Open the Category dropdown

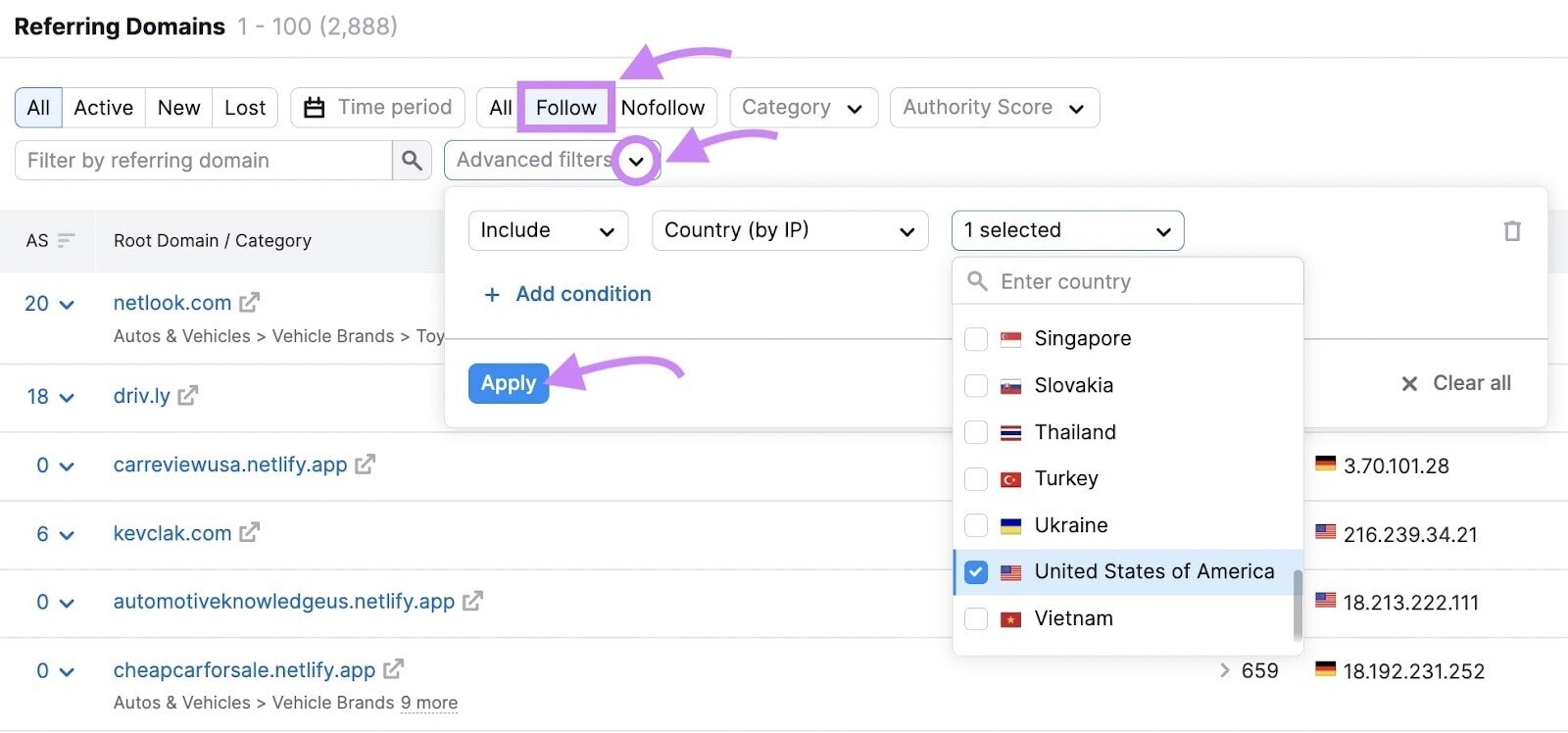click(x=804, y=107)
